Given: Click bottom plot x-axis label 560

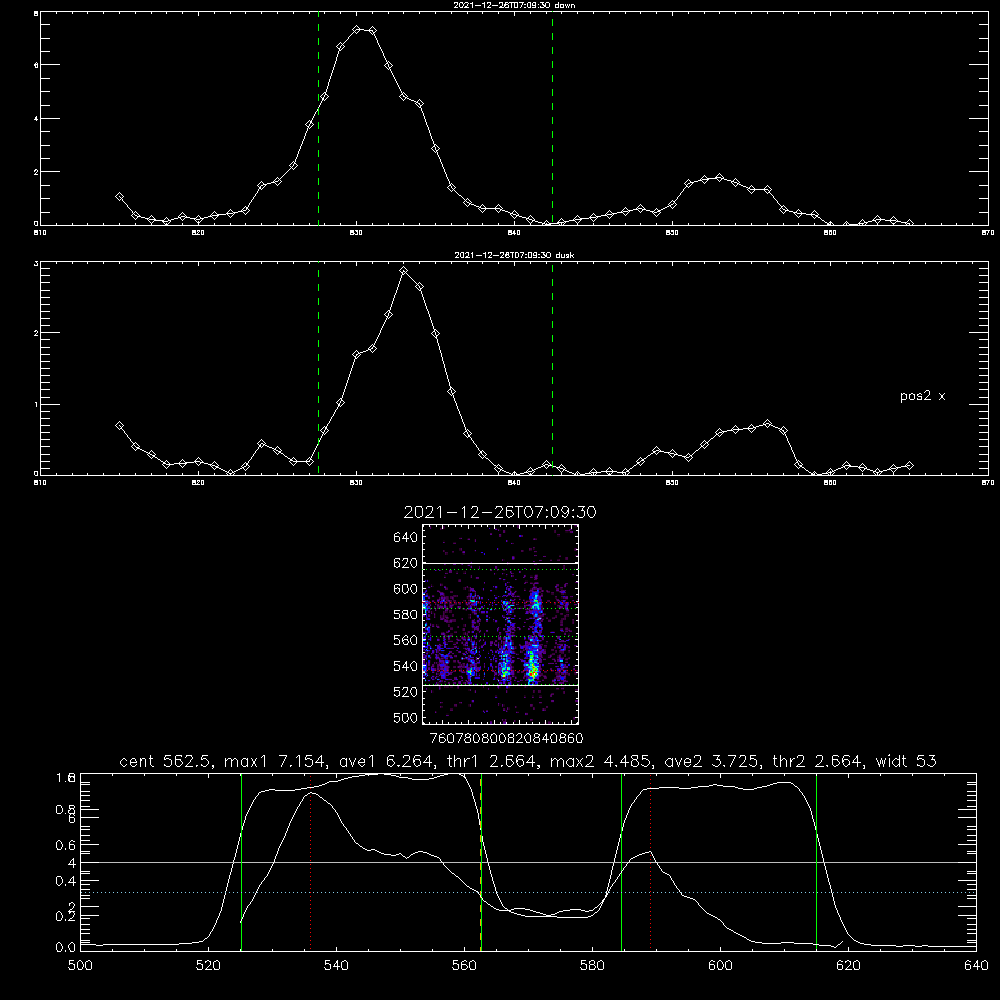Looking at the screenshot, I should [464, 966].
